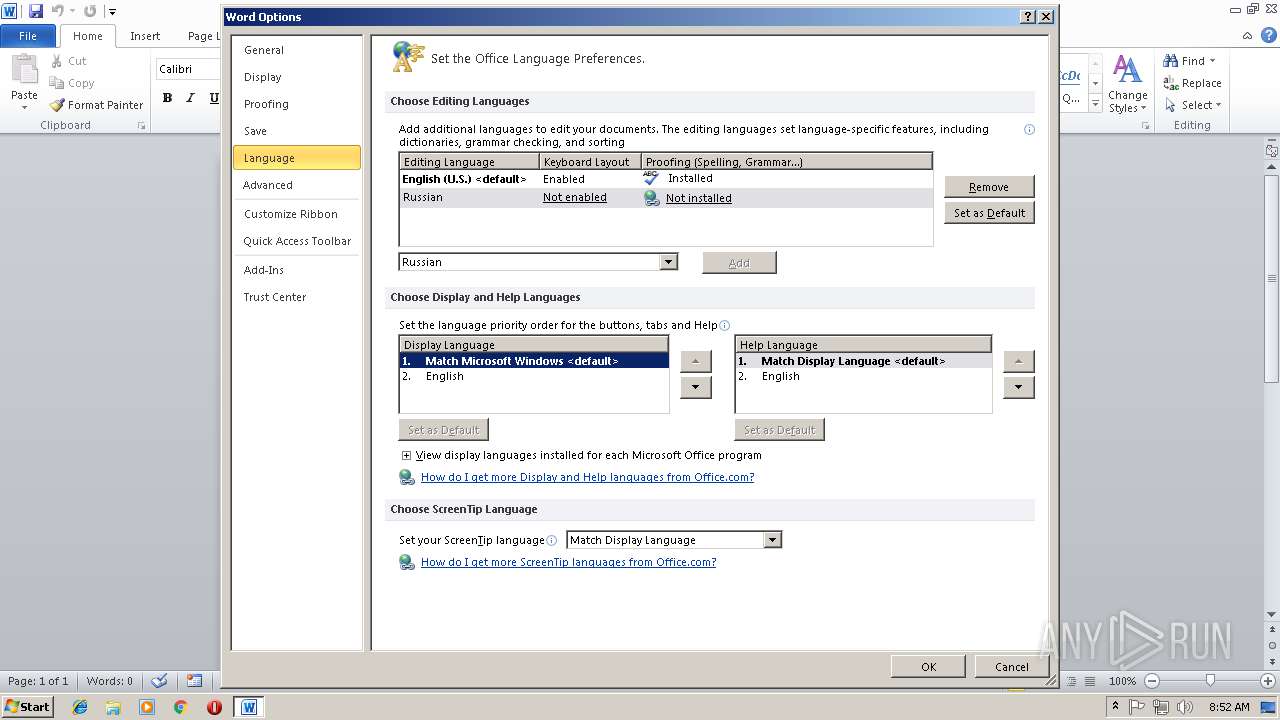1280x720 pixels.
Task: Click info icon beside editing languages description
Action: 1029,129
